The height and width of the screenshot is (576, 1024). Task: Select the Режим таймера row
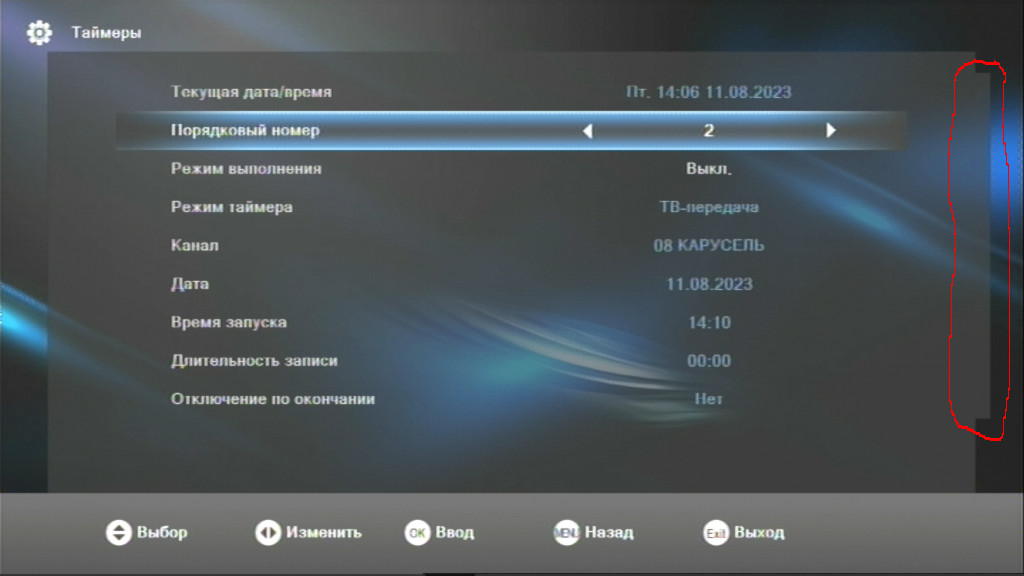[x=511, y=207]
